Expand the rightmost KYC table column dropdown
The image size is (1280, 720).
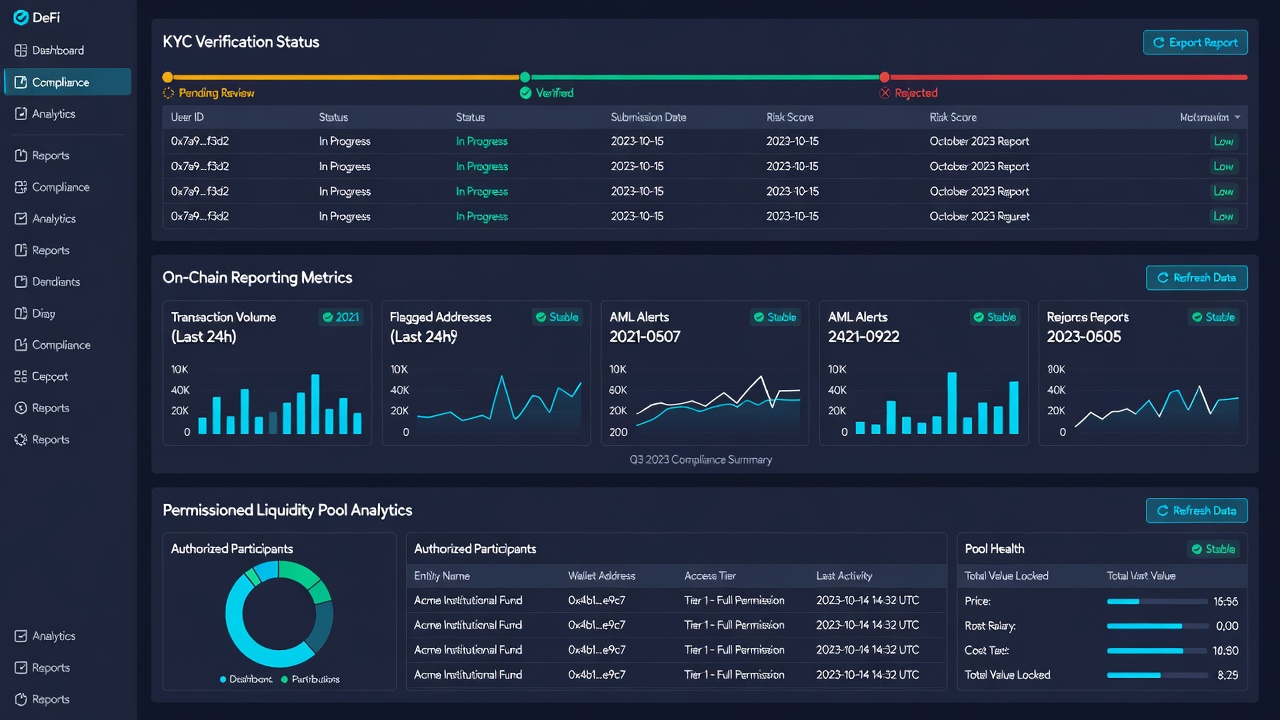pos(1237,118)
